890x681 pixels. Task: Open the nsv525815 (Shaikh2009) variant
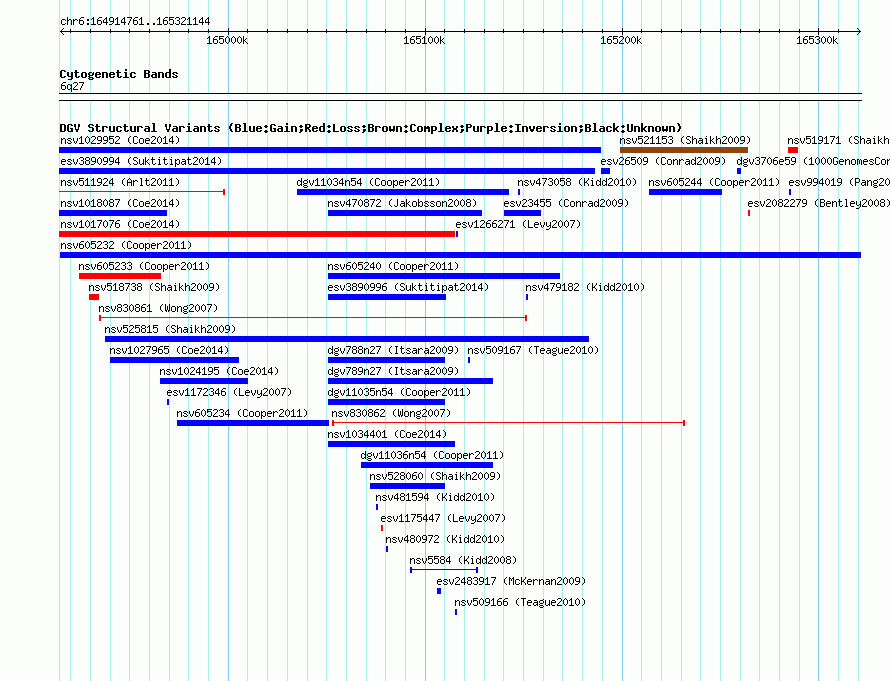pos(170,329)
